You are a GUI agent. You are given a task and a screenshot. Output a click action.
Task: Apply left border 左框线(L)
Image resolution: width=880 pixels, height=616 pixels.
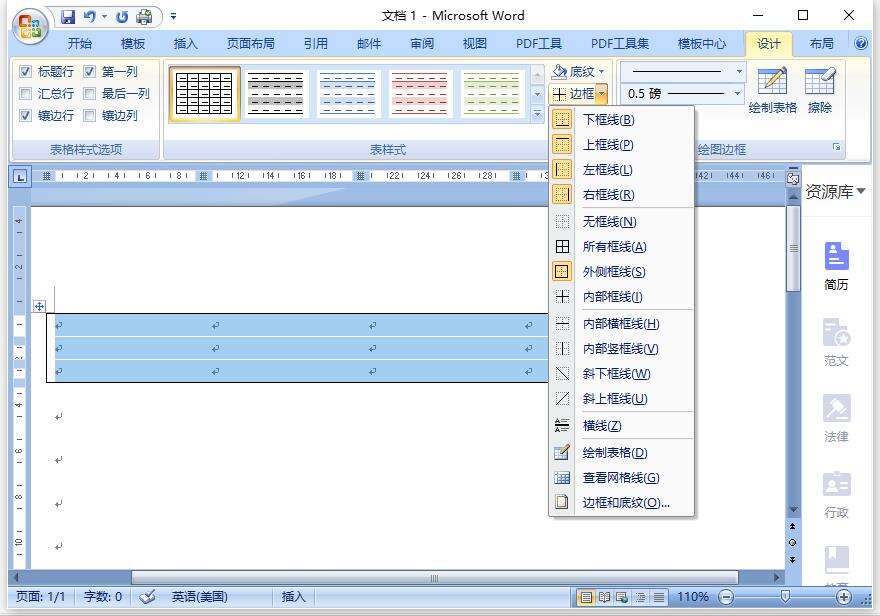(x=621, y=169)
